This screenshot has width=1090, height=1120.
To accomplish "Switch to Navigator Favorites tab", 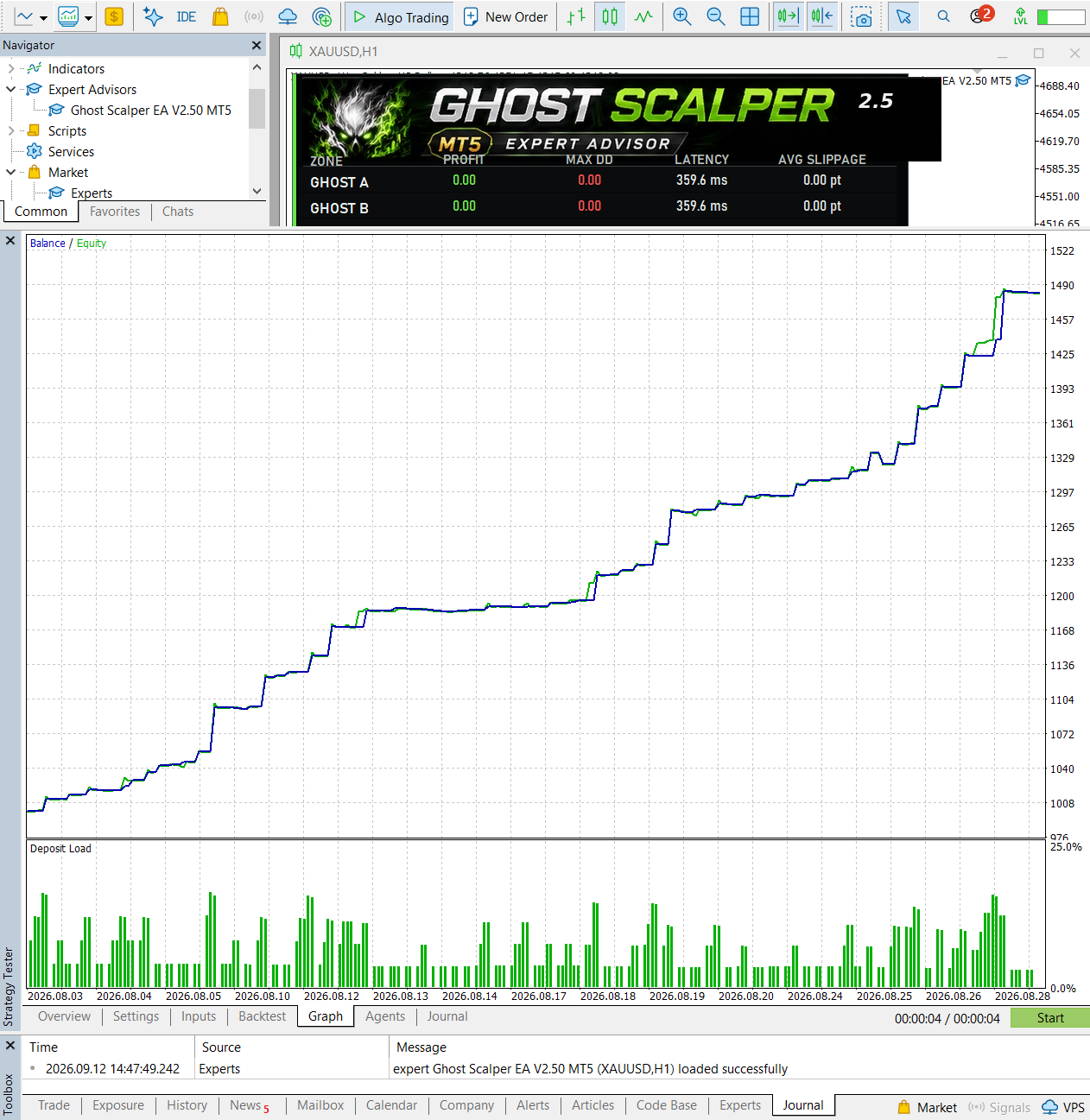I will pyautogui.click(x=115, y=212).
